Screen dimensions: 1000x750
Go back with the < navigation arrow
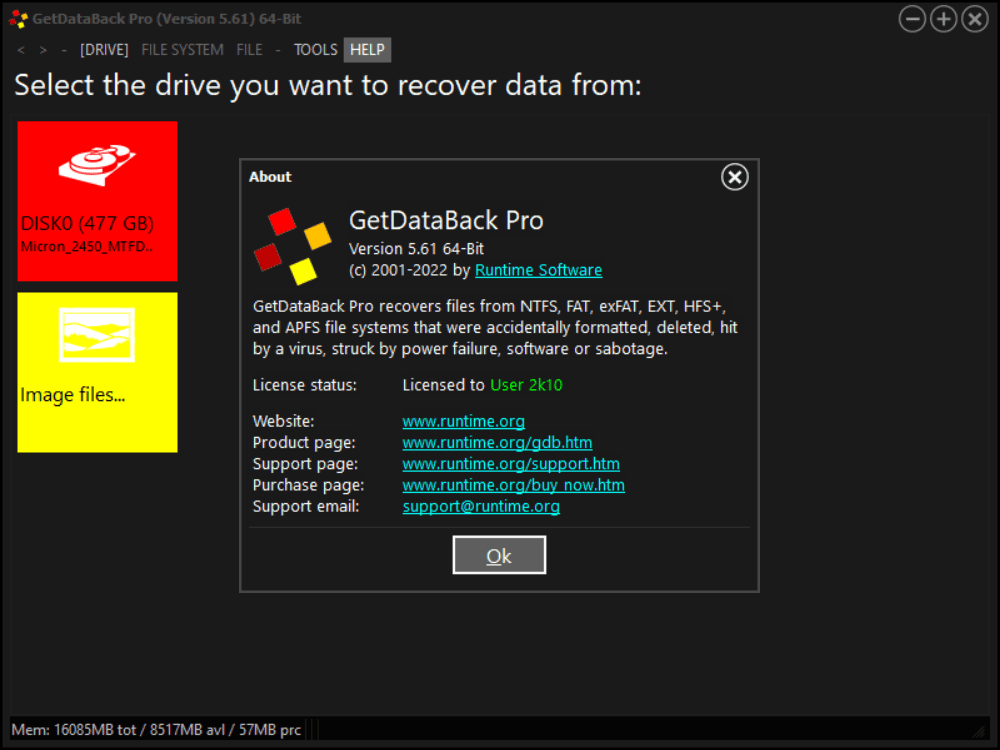click(x=21, y=50)
